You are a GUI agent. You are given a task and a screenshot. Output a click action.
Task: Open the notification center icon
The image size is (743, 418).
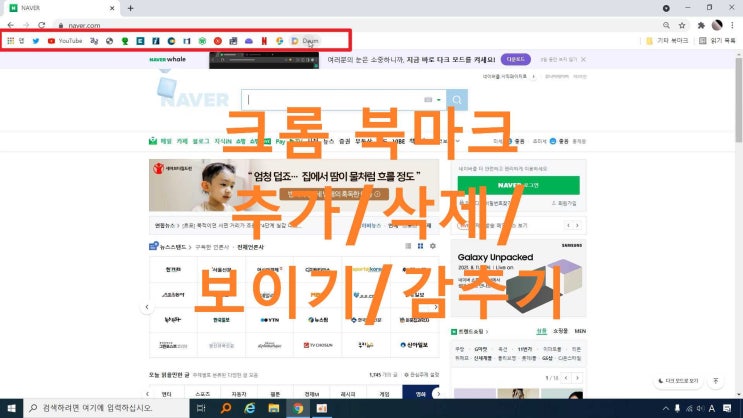pyautogui.click(x=727, y=408)
